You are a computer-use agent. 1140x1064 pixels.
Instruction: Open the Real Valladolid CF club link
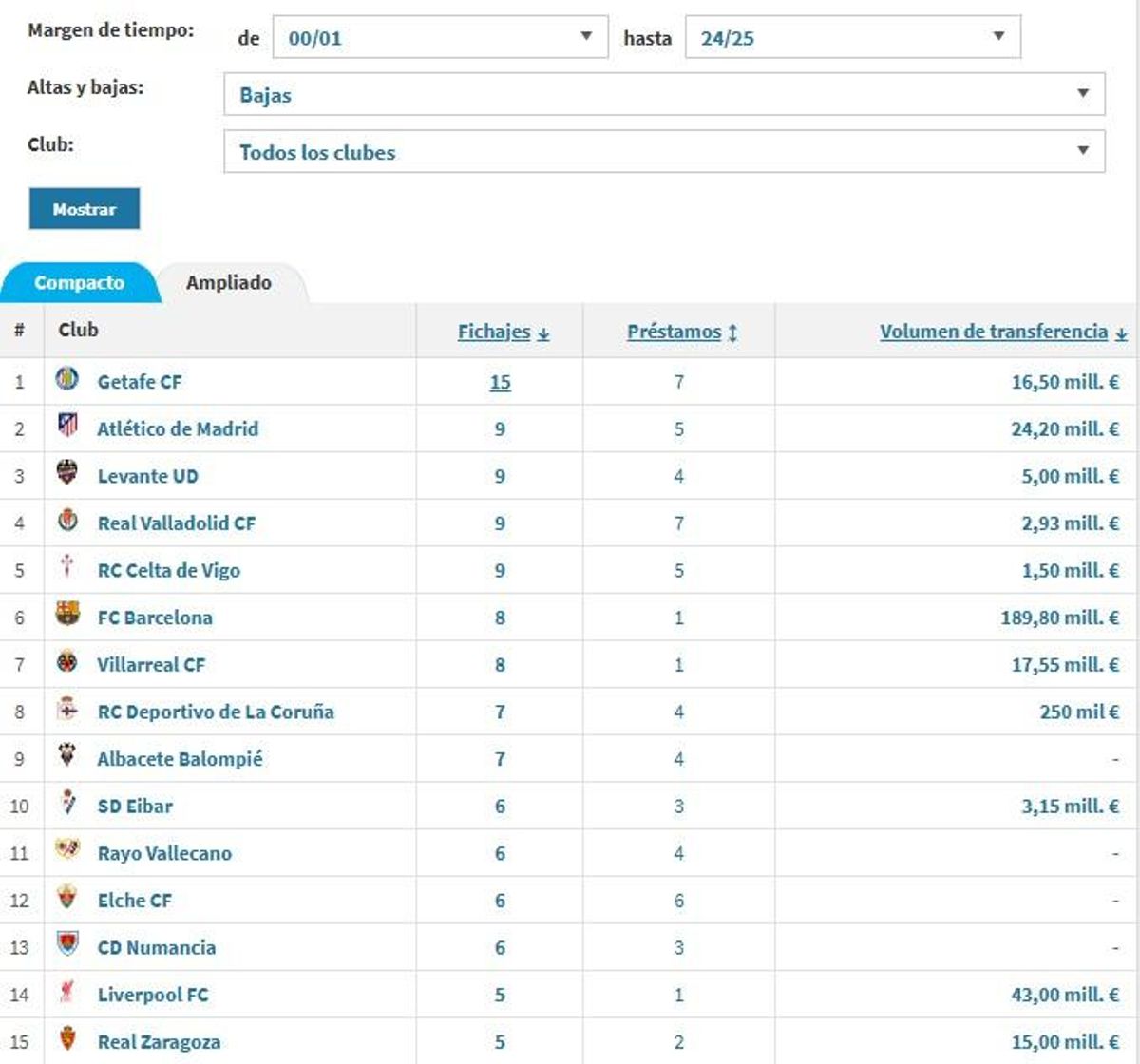pos(177,522)
